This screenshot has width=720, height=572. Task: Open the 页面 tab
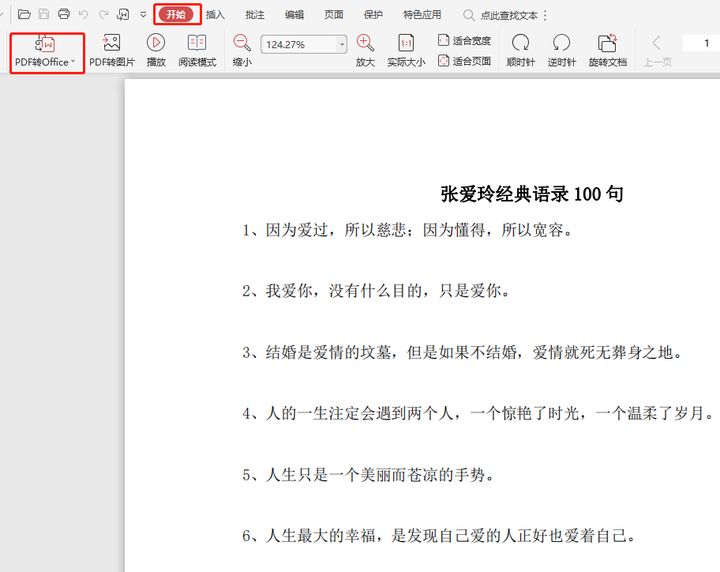(x=334, y=15)
